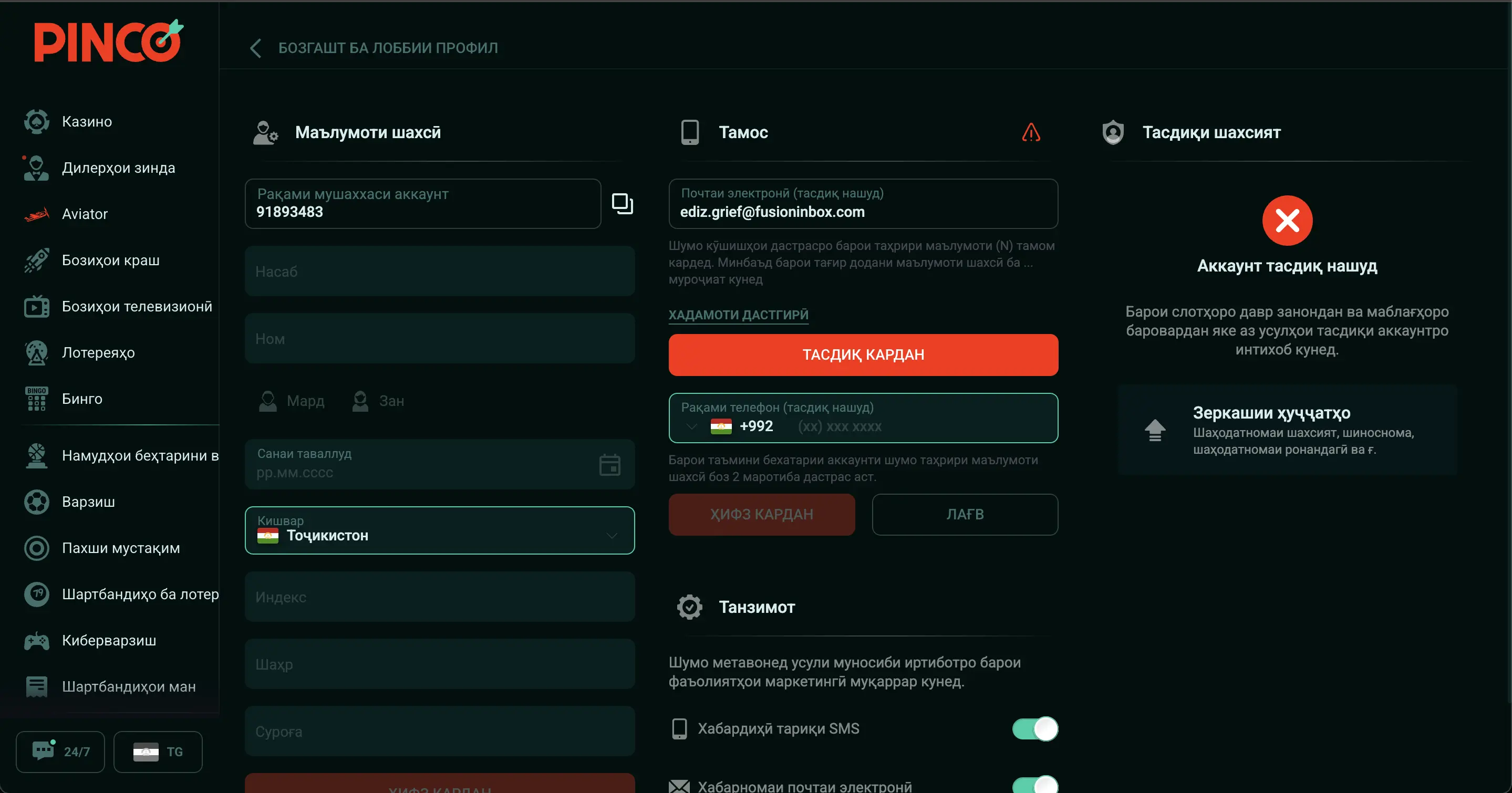Viewport: 1512px width, 793px height.
Task: Click the red warning triangle icon
Action: 1031,132
